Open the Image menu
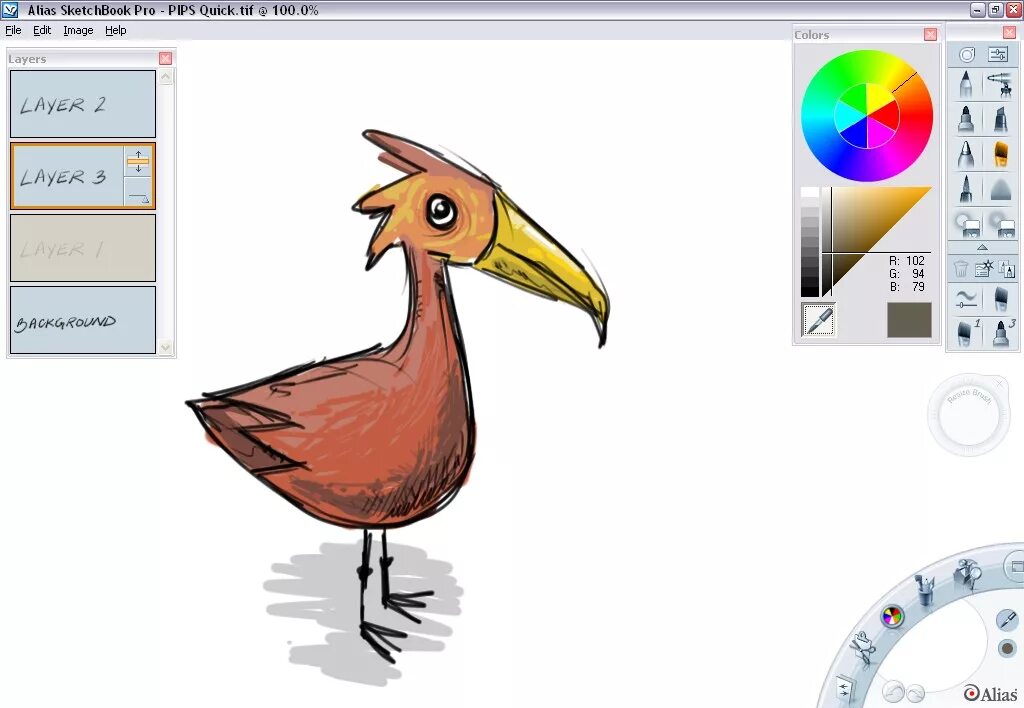Viewport: 1024px width, 708px height. pos(78,30)
